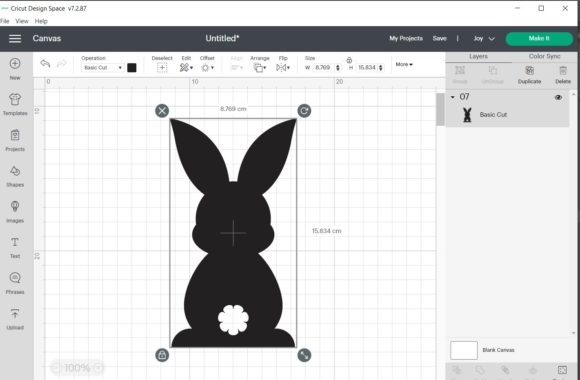The height and width of the screenshot is (380, 580).
Task: Open My Projects
Action: (x=406, y=38)
